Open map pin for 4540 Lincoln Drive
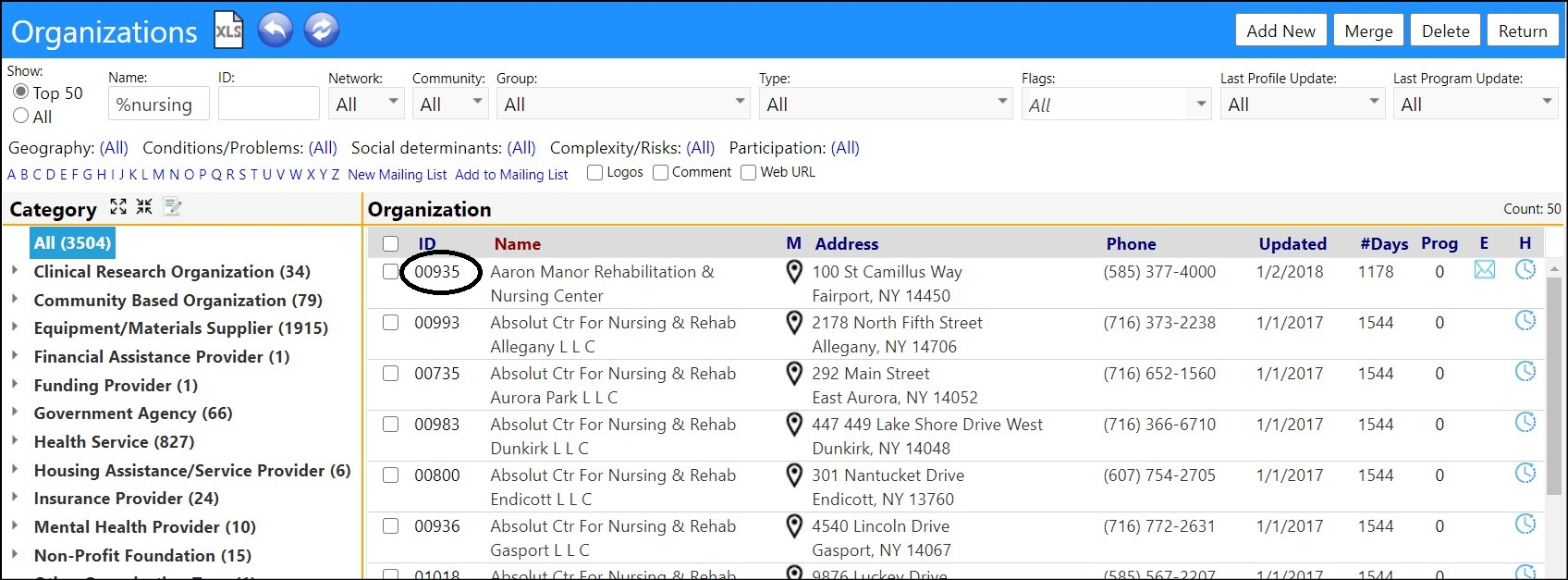 pyautogui.click(x=793, y=526)
